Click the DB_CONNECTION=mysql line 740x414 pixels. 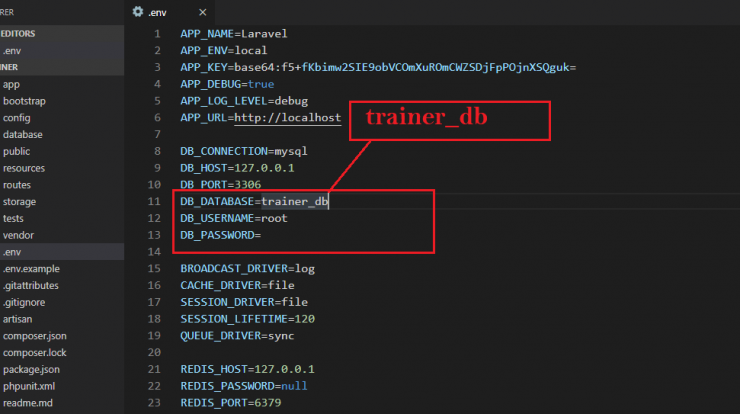244,151
